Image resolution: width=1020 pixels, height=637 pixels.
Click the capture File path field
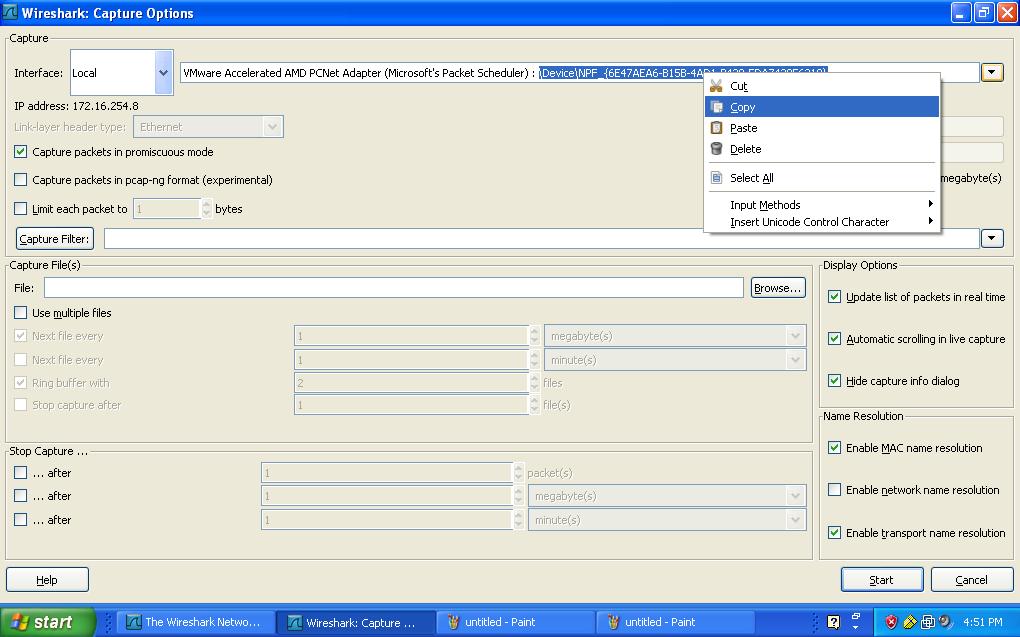tap(394, 288)
